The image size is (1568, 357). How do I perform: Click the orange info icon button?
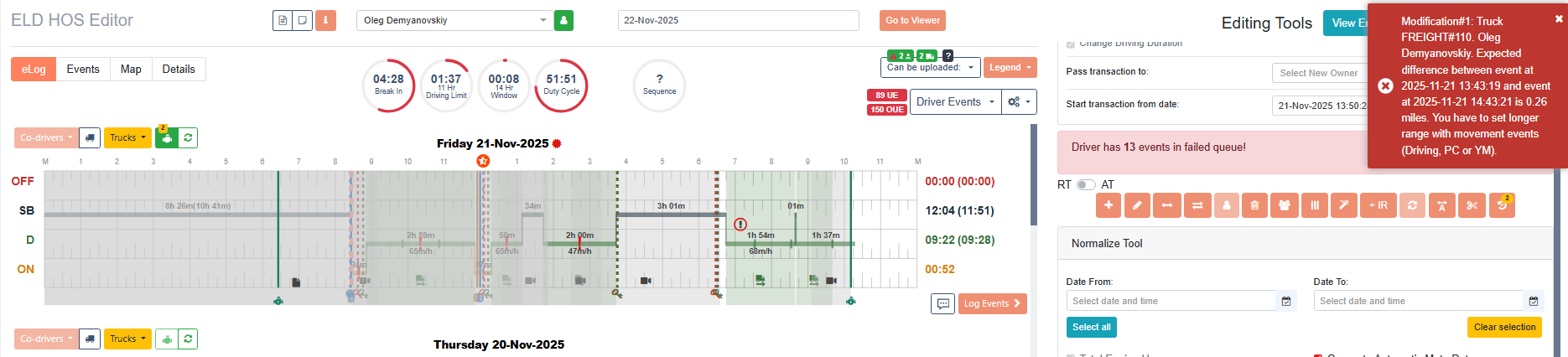[x=325, y=20]
